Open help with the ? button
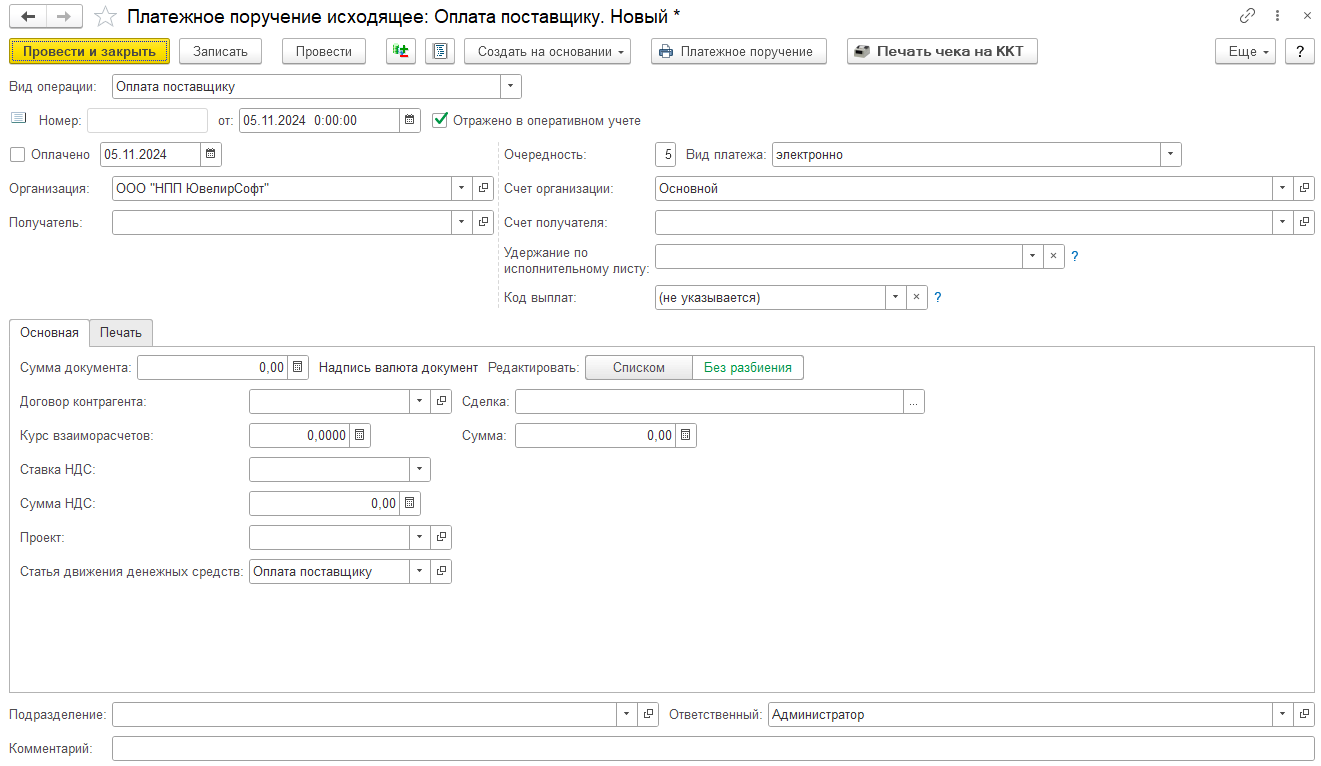The height and width of the screenshot is (766, 1321). pyautogui.click(x=1300, y=51)
